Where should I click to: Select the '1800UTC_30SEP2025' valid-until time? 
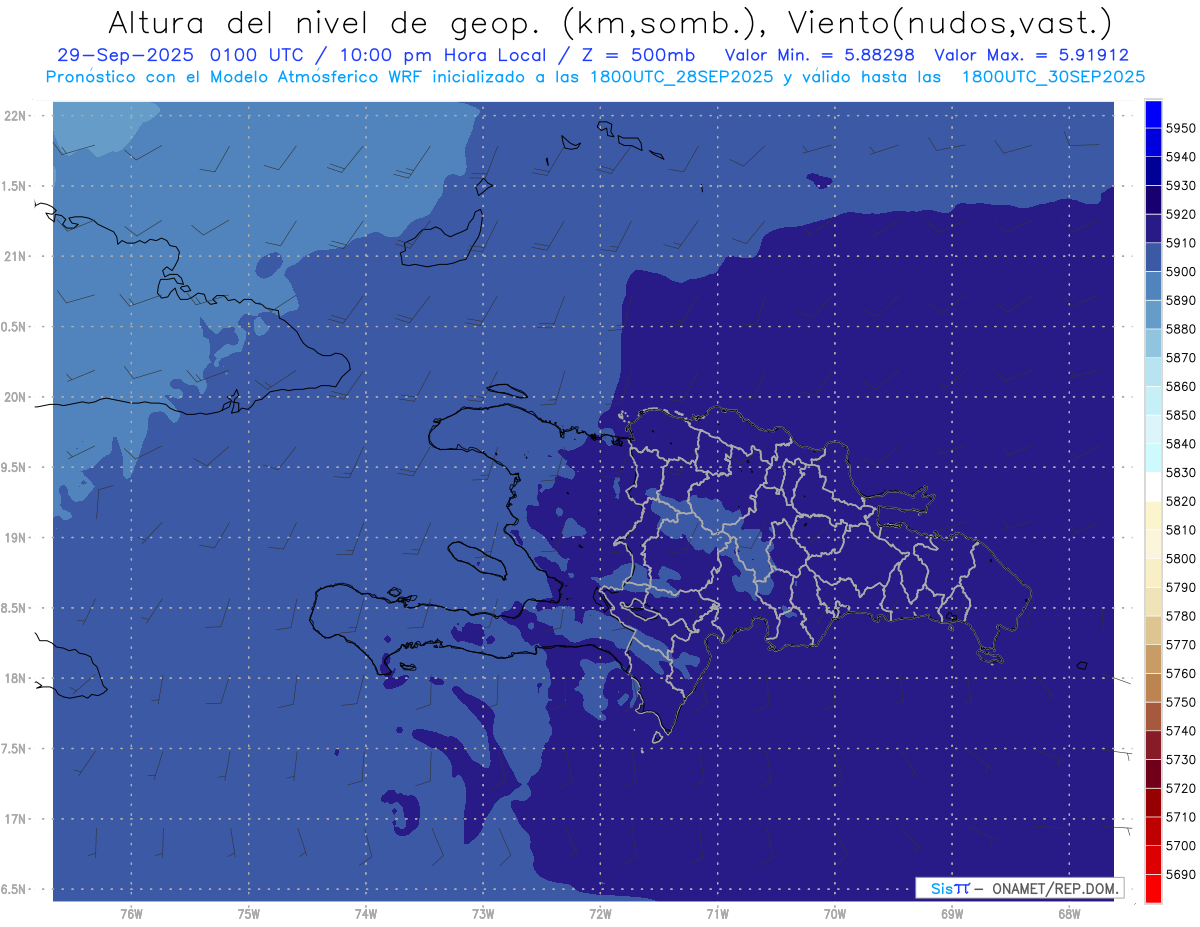(1053, 77)
